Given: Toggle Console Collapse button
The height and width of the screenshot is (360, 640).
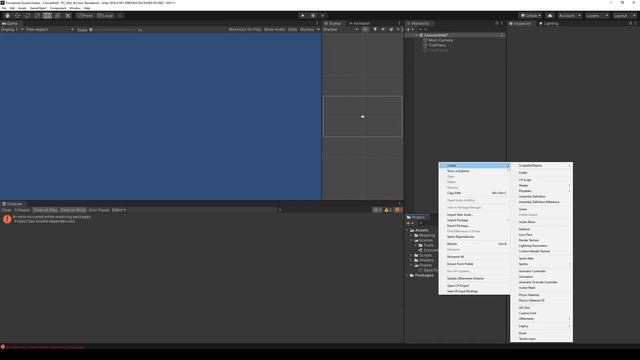Looking at the screenshot, I should (x=22, y=210).
